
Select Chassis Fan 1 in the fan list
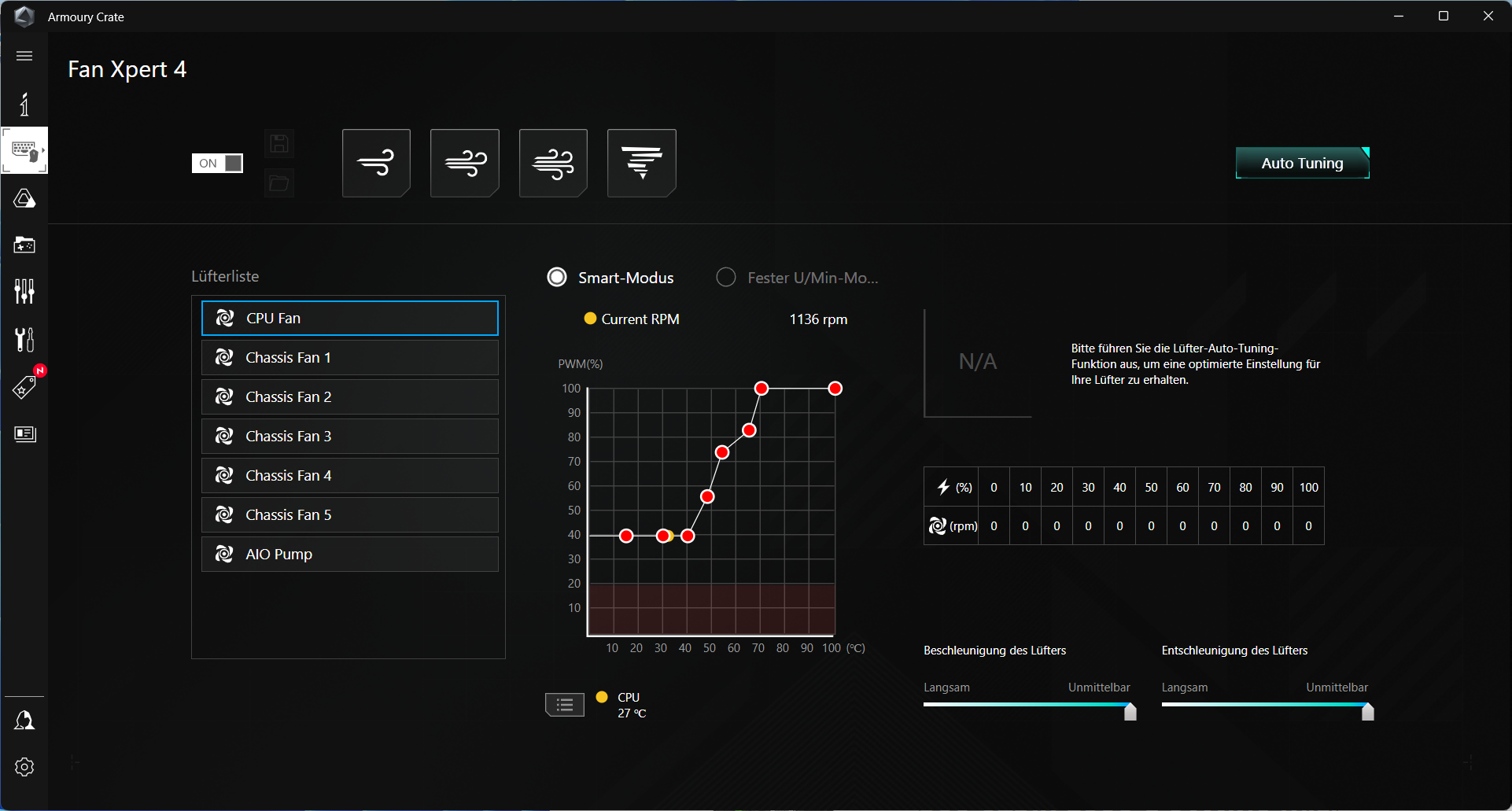coord(349,357)
